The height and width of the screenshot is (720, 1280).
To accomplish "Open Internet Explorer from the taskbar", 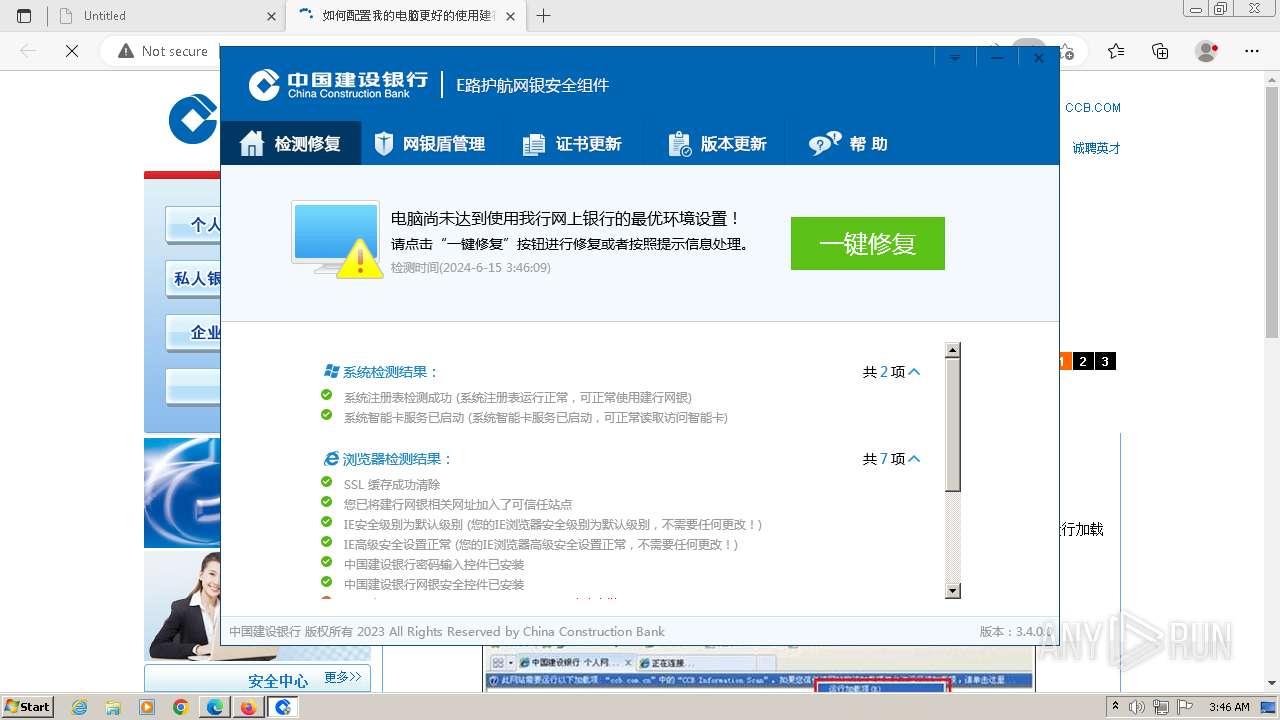I will (x=80, y=707).
